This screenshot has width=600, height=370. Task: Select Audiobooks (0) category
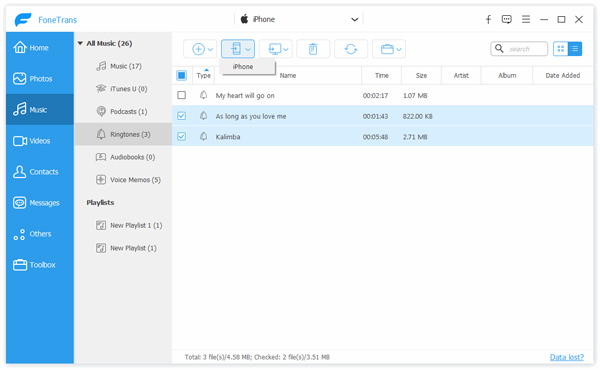point(123,157)
